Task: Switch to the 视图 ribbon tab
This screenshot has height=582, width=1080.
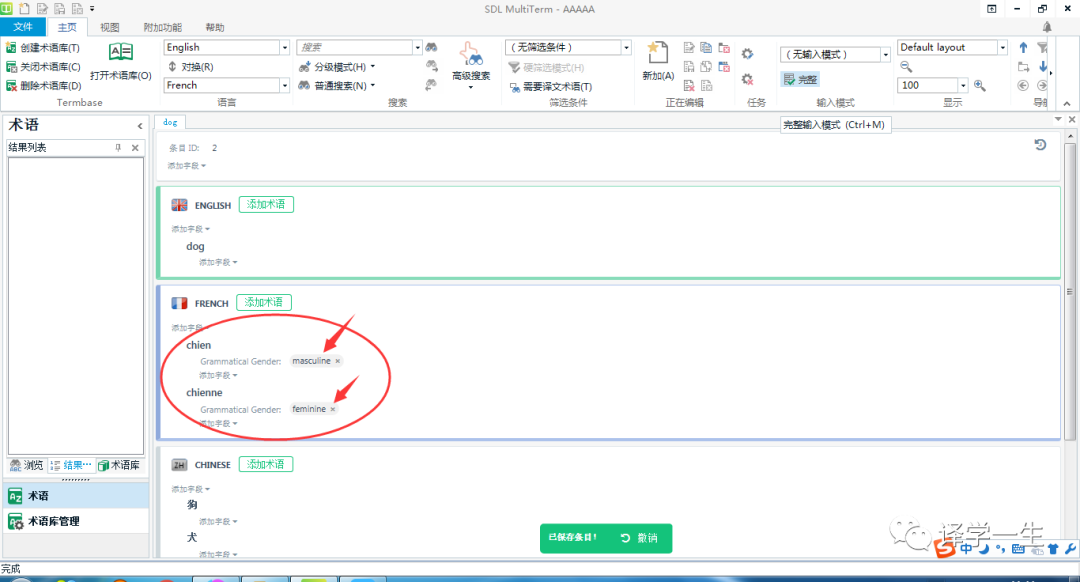Action: pos(110,28)
